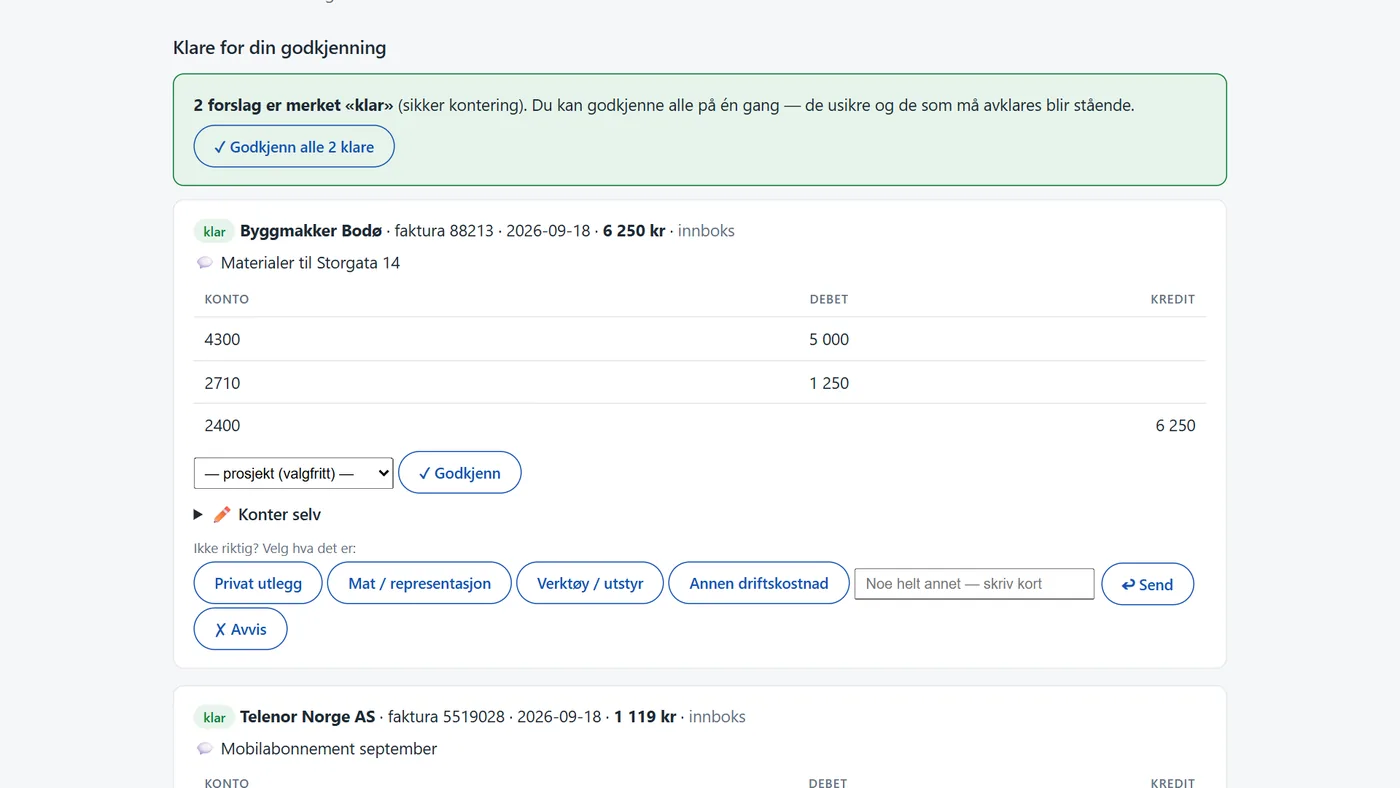Approve the Byggmakker Bodø invoice with Godkjenn
Screen dimensions: 1400x788
460,473
